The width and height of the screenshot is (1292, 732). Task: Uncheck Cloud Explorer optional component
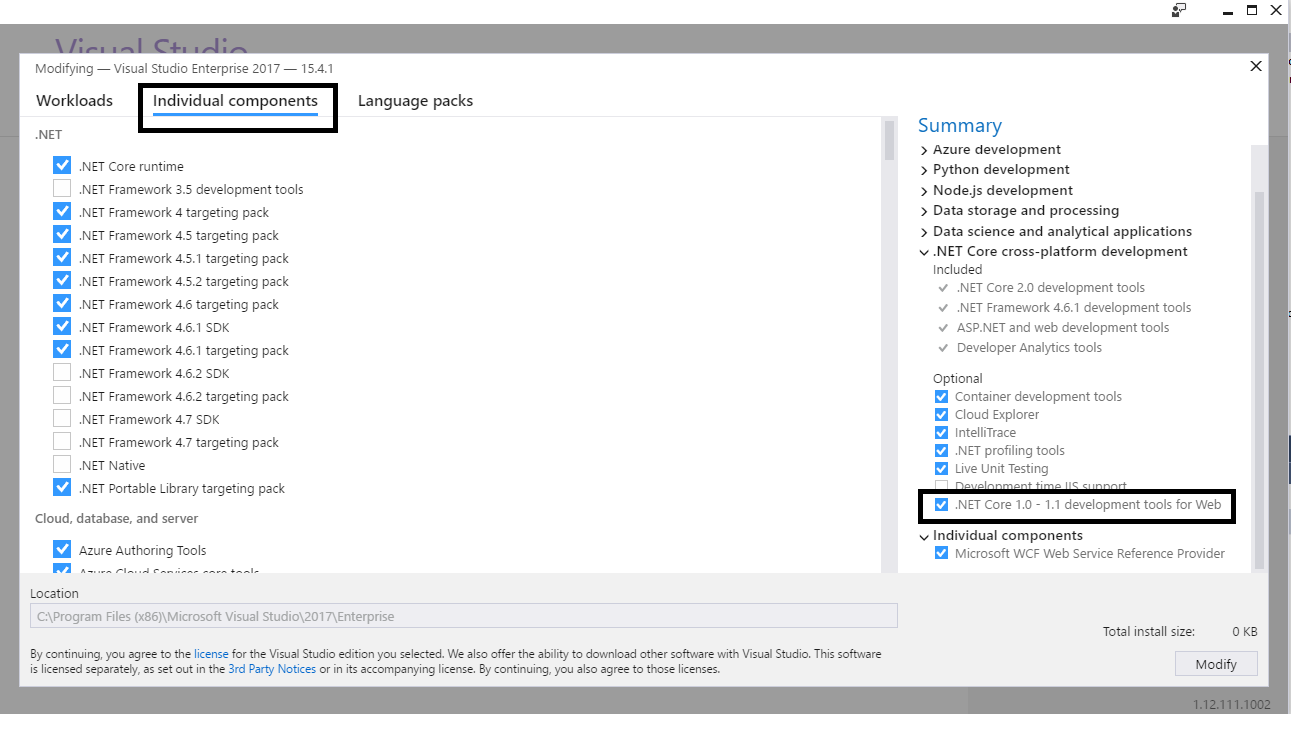tap(941, 415)
